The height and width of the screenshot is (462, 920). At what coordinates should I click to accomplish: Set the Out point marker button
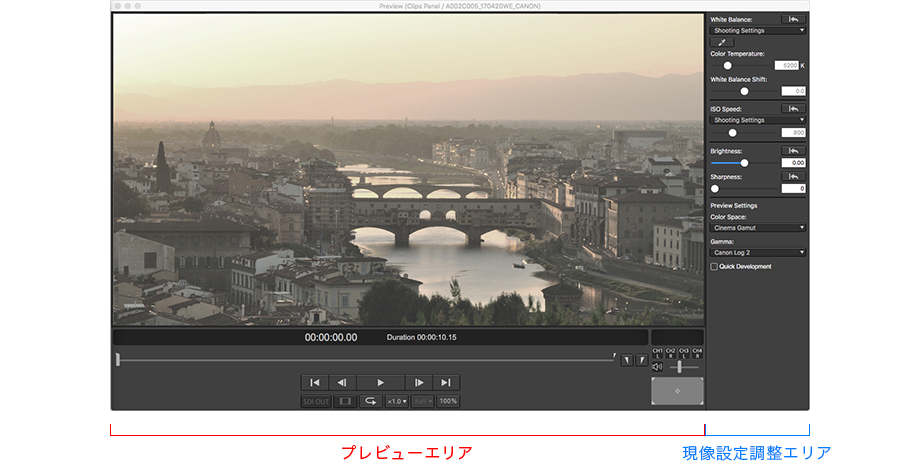(x=642, y=360)
